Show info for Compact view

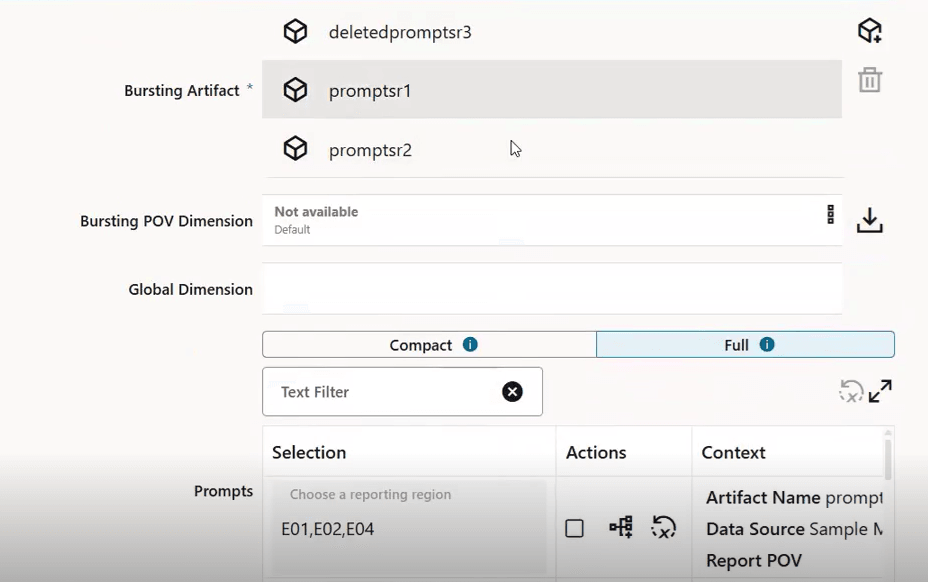click(x=470, y=345)
